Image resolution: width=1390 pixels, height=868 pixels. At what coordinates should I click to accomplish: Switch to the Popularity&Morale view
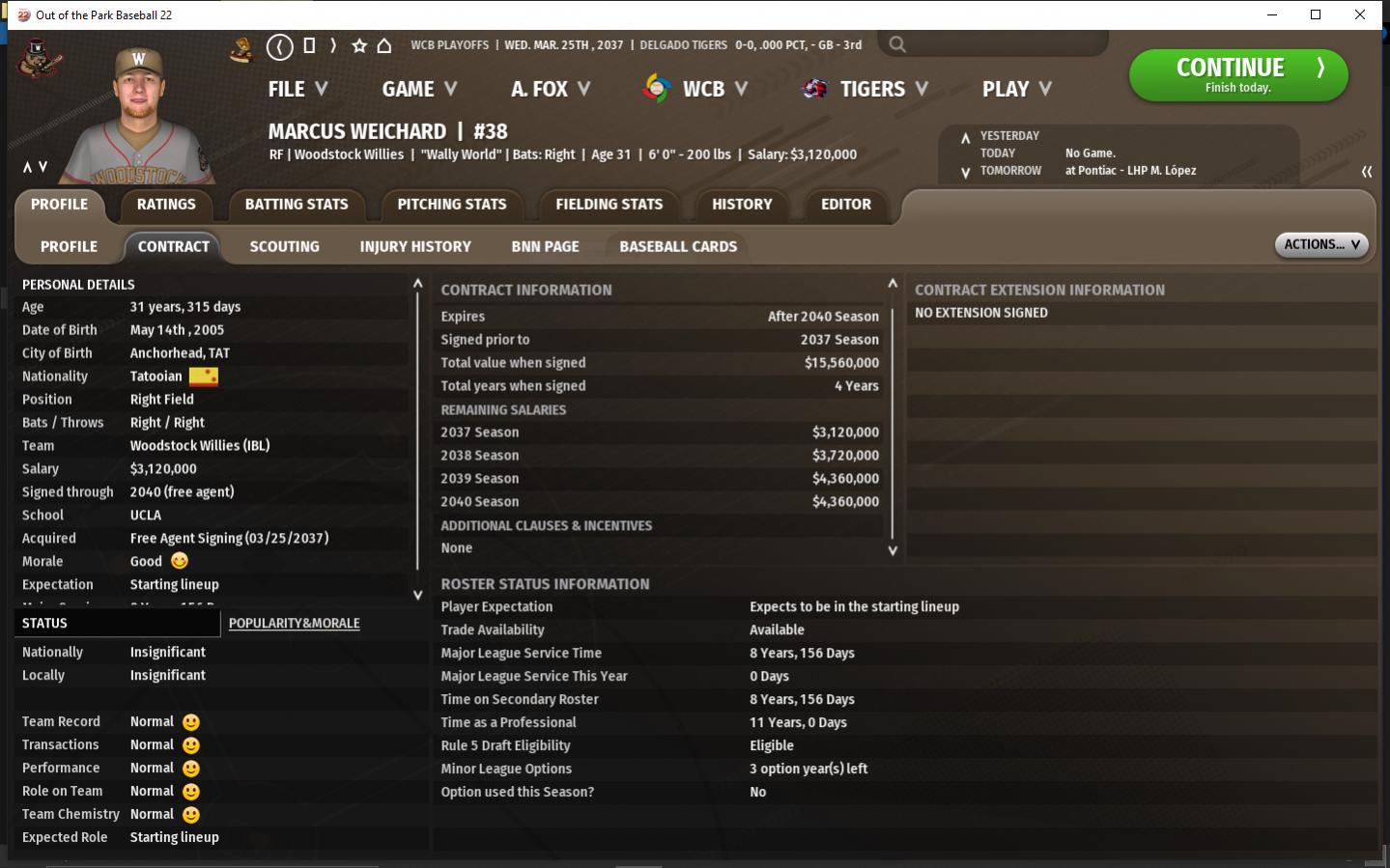click(294, 624)
